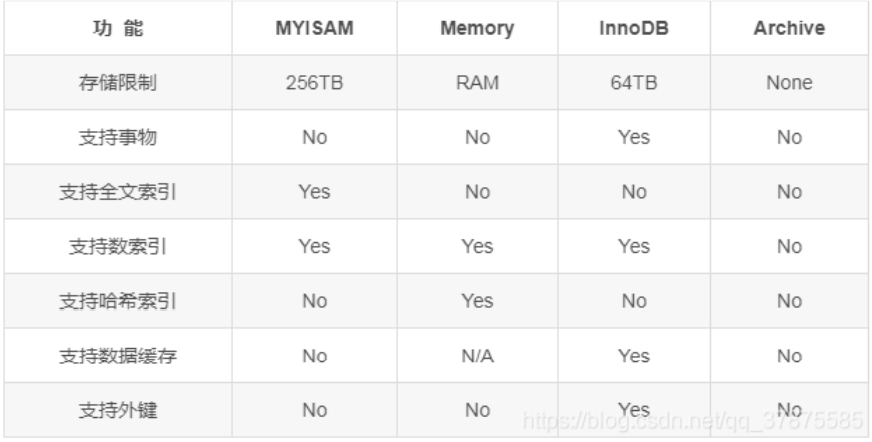Click the 支持事物 row label
This screenshot has height=442, width=872.
pos(118,137)
